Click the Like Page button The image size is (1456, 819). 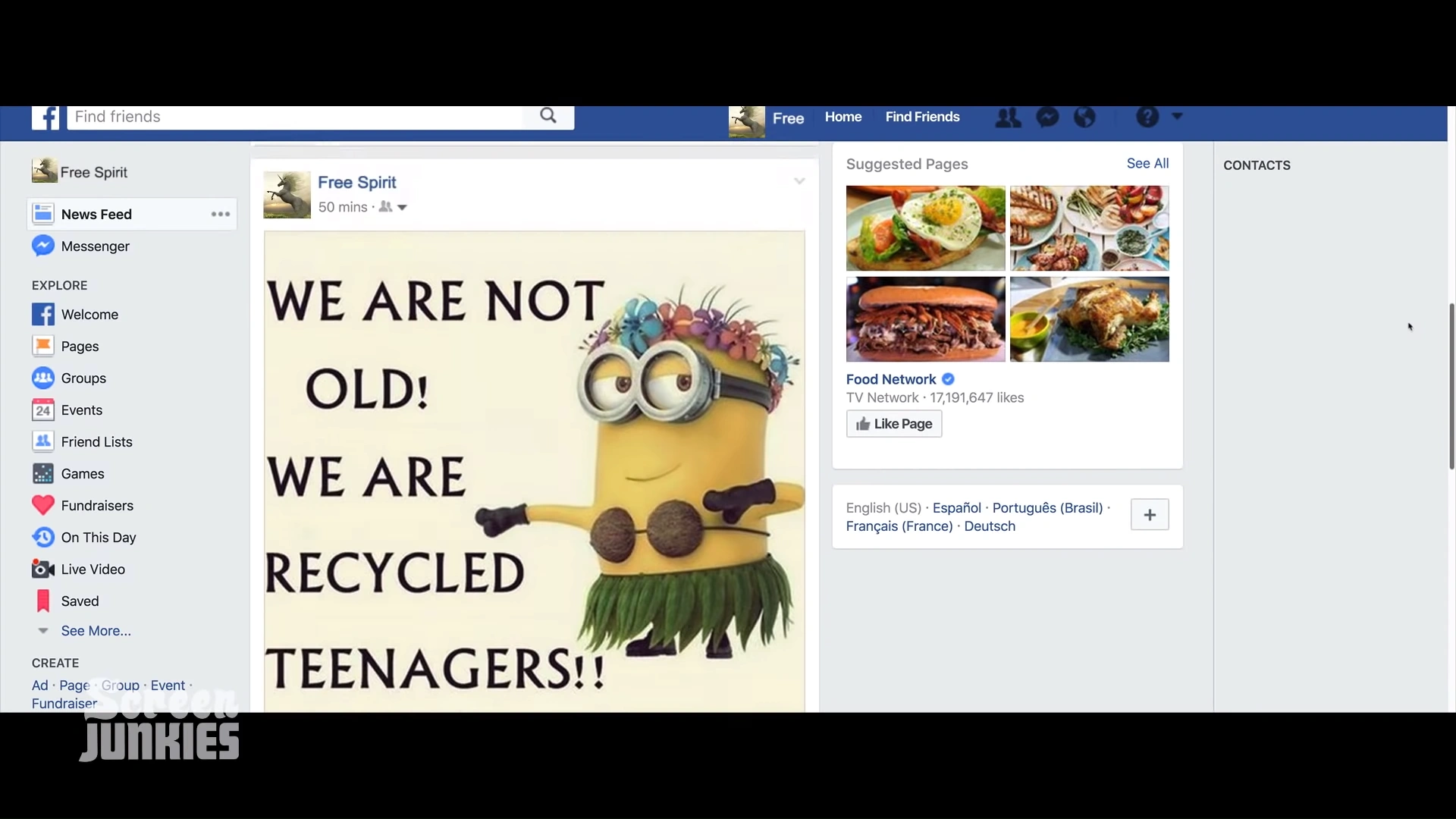pos(894,424)
